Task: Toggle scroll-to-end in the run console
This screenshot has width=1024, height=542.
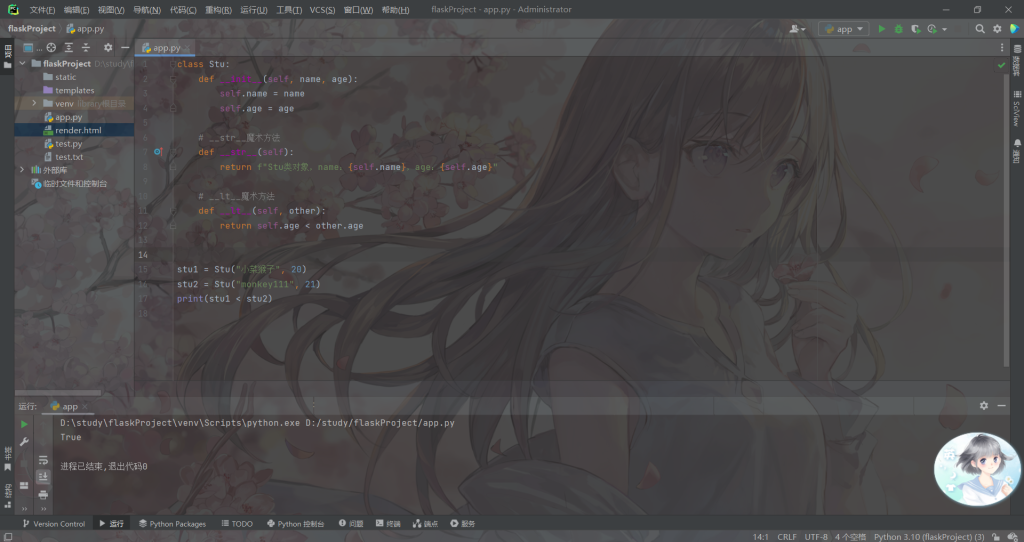Action: 43,478
